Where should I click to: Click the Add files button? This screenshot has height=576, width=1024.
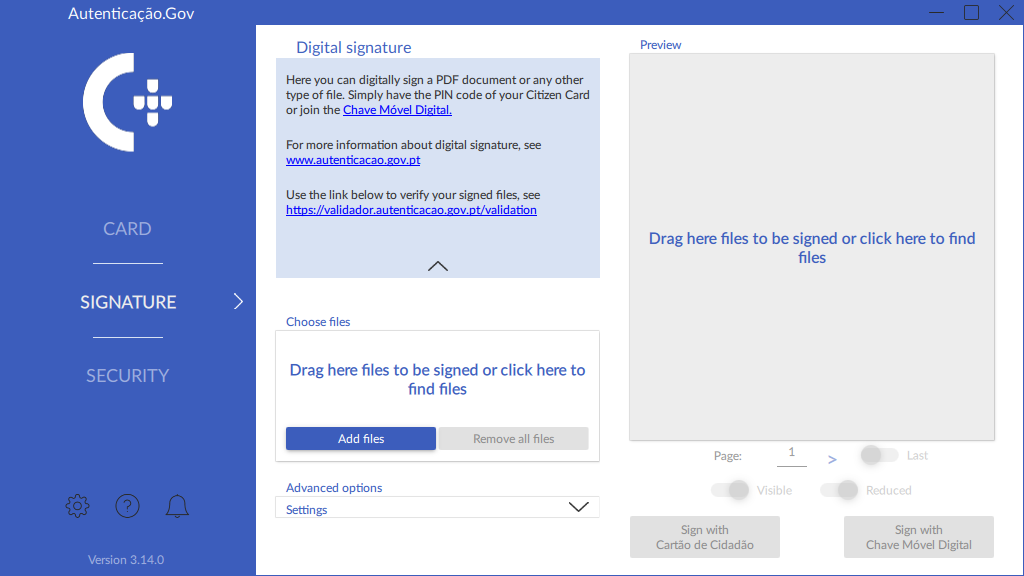(361, 439)
